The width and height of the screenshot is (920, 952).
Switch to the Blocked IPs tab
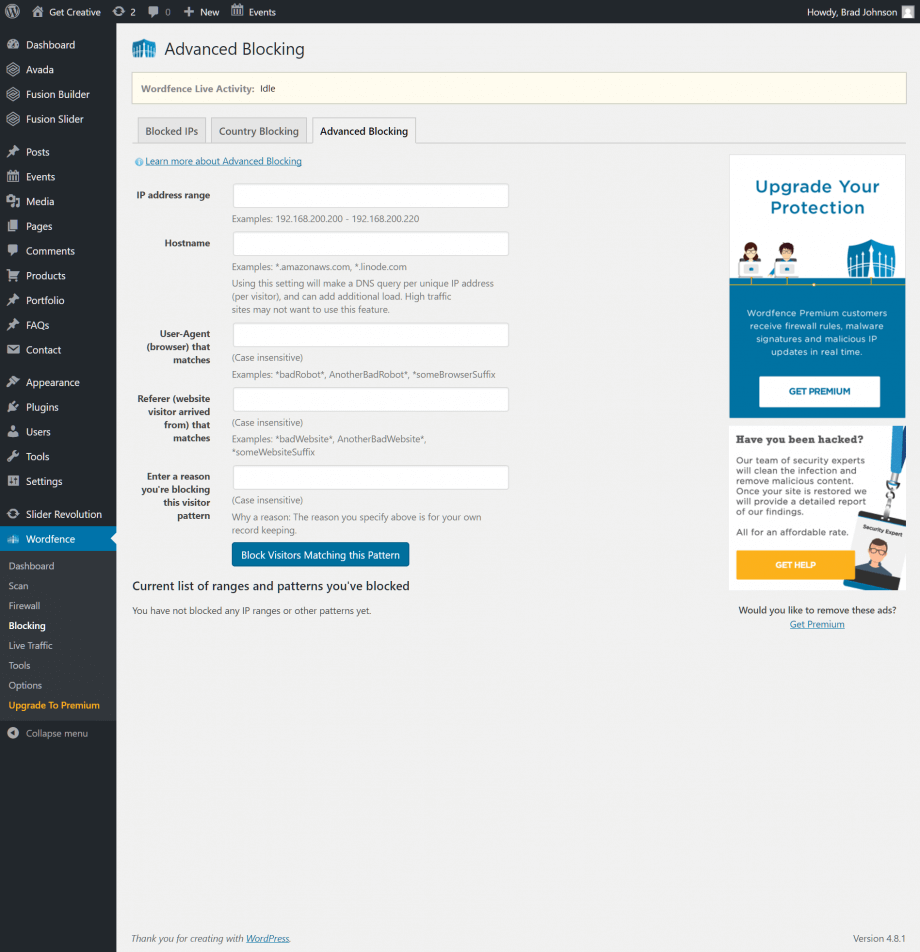pos(171,130)
